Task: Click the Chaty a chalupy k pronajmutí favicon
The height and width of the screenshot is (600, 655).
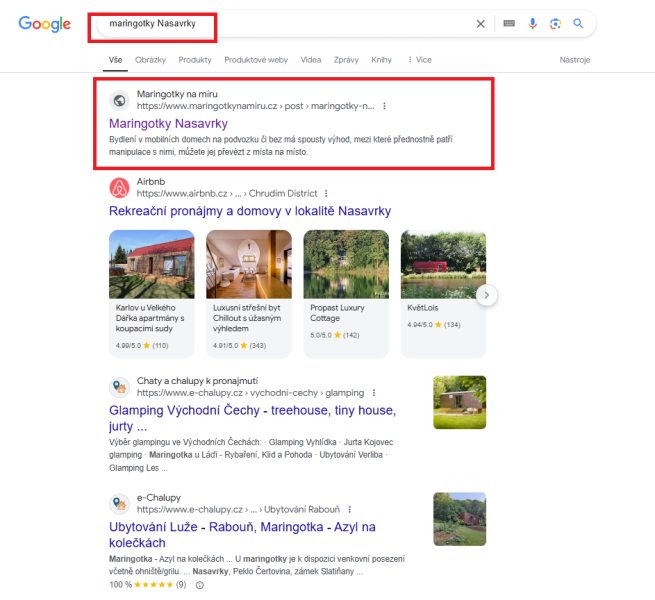Action: click(119, 387)
